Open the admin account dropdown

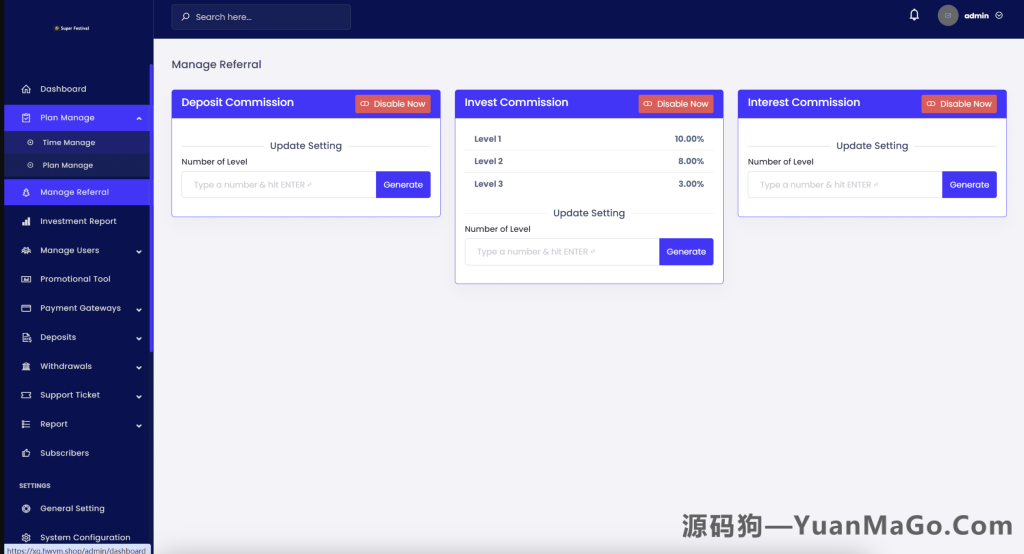coord(999,16)
